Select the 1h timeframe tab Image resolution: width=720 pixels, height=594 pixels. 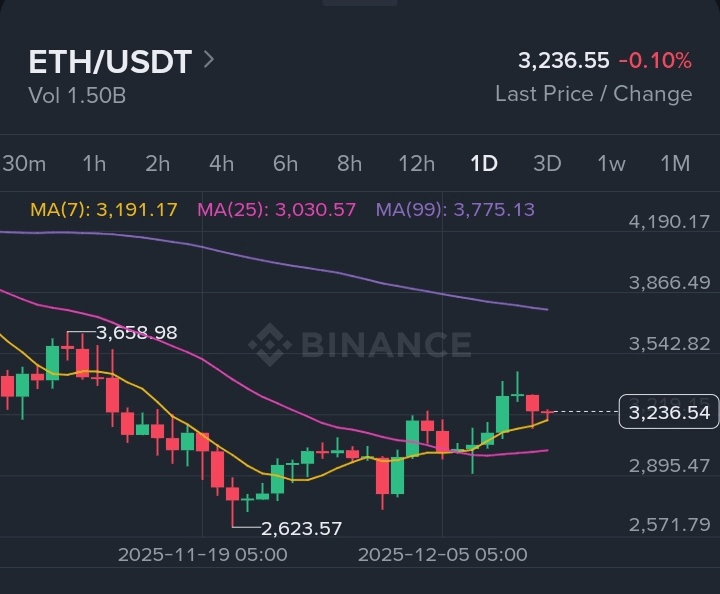pos(94,163)
